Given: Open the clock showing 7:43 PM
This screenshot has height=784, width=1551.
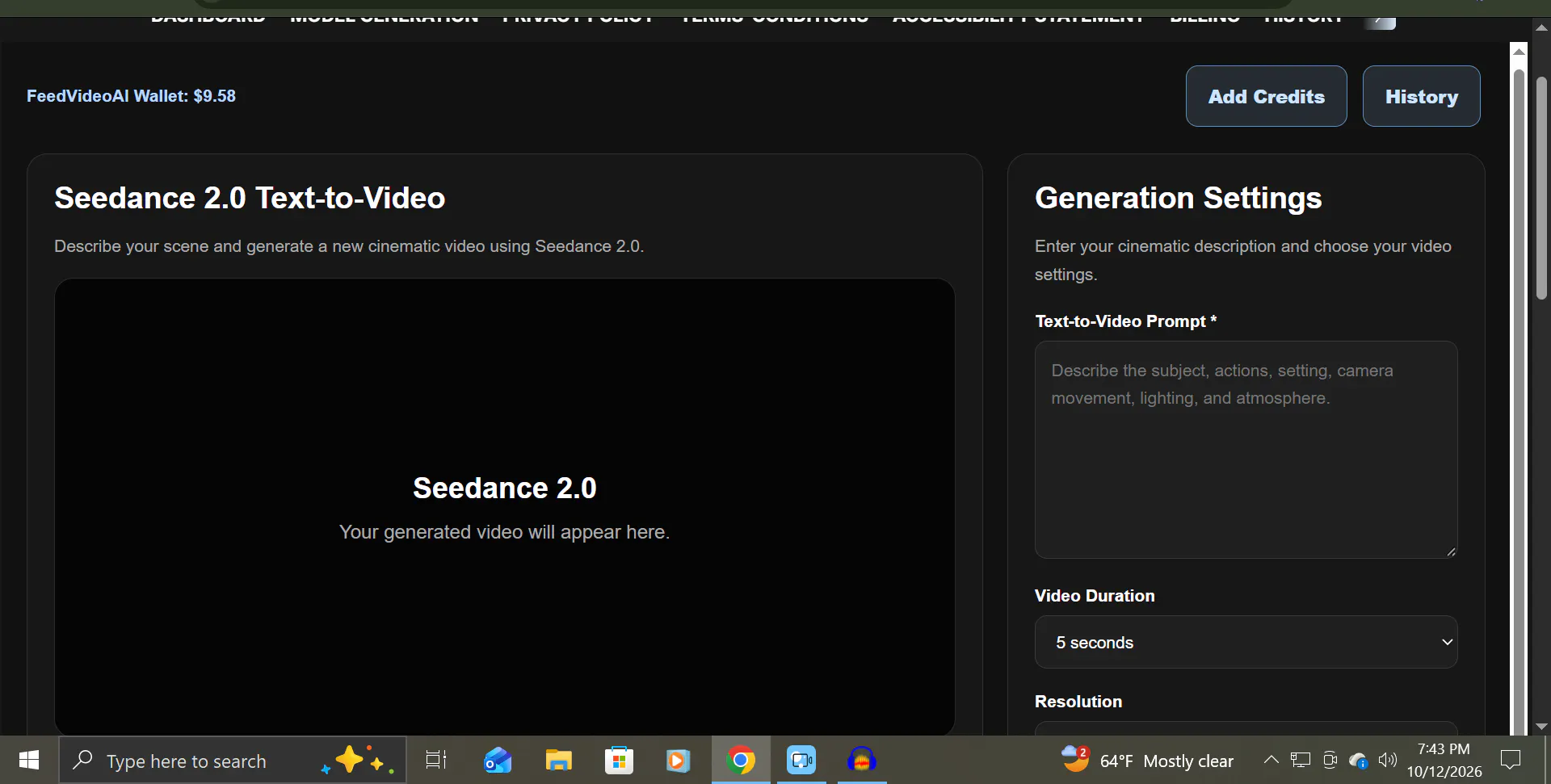Looking at the screenshot, I should tap(1444, 760).
